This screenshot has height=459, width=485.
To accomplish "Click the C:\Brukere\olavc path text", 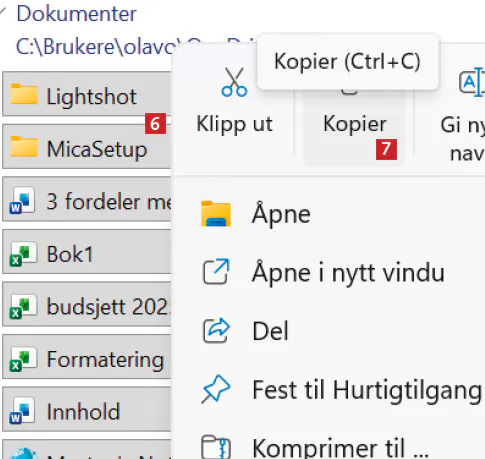I will [96, 46].
